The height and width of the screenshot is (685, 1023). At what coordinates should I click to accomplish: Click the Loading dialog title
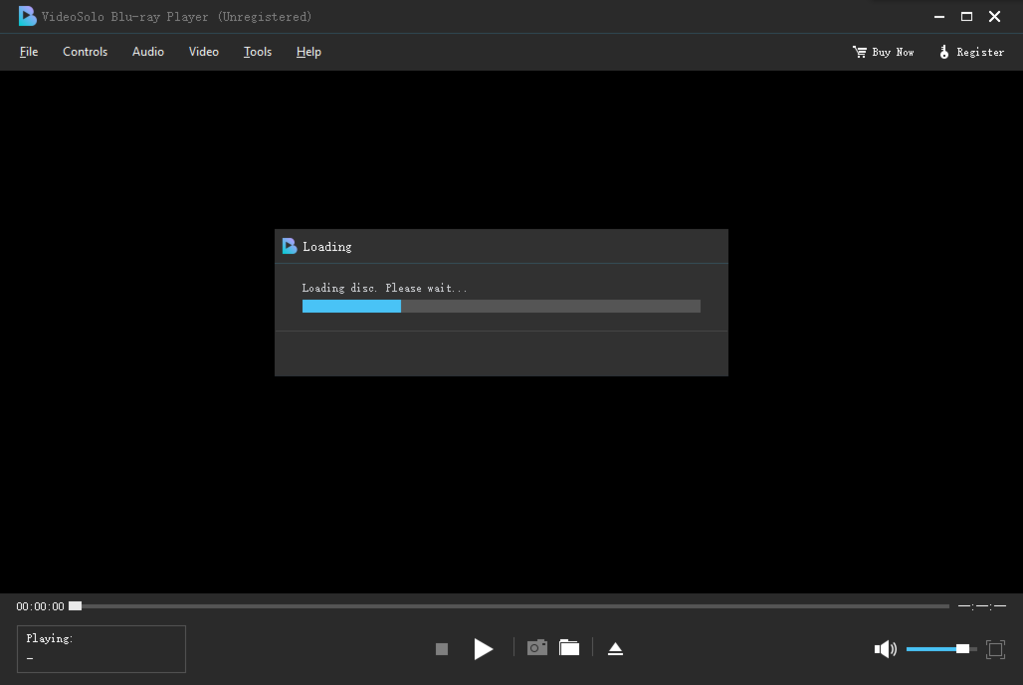click(327, 247)
